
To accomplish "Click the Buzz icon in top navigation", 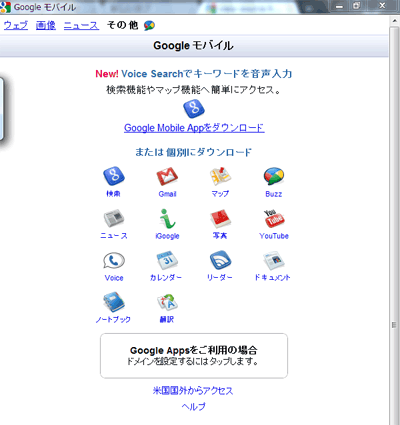I will pyautogui.click(x=149, y=25).
